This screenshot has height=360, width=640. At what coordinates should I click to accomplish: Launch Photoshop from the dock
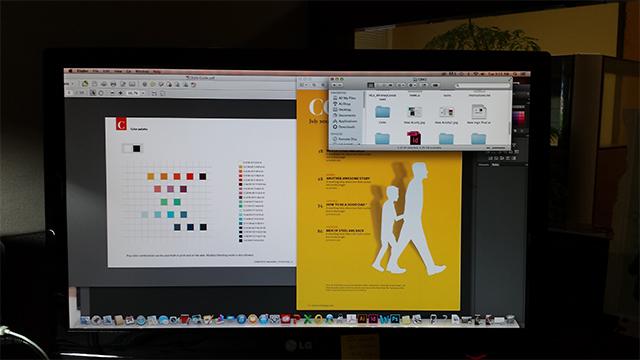(395, 319)
